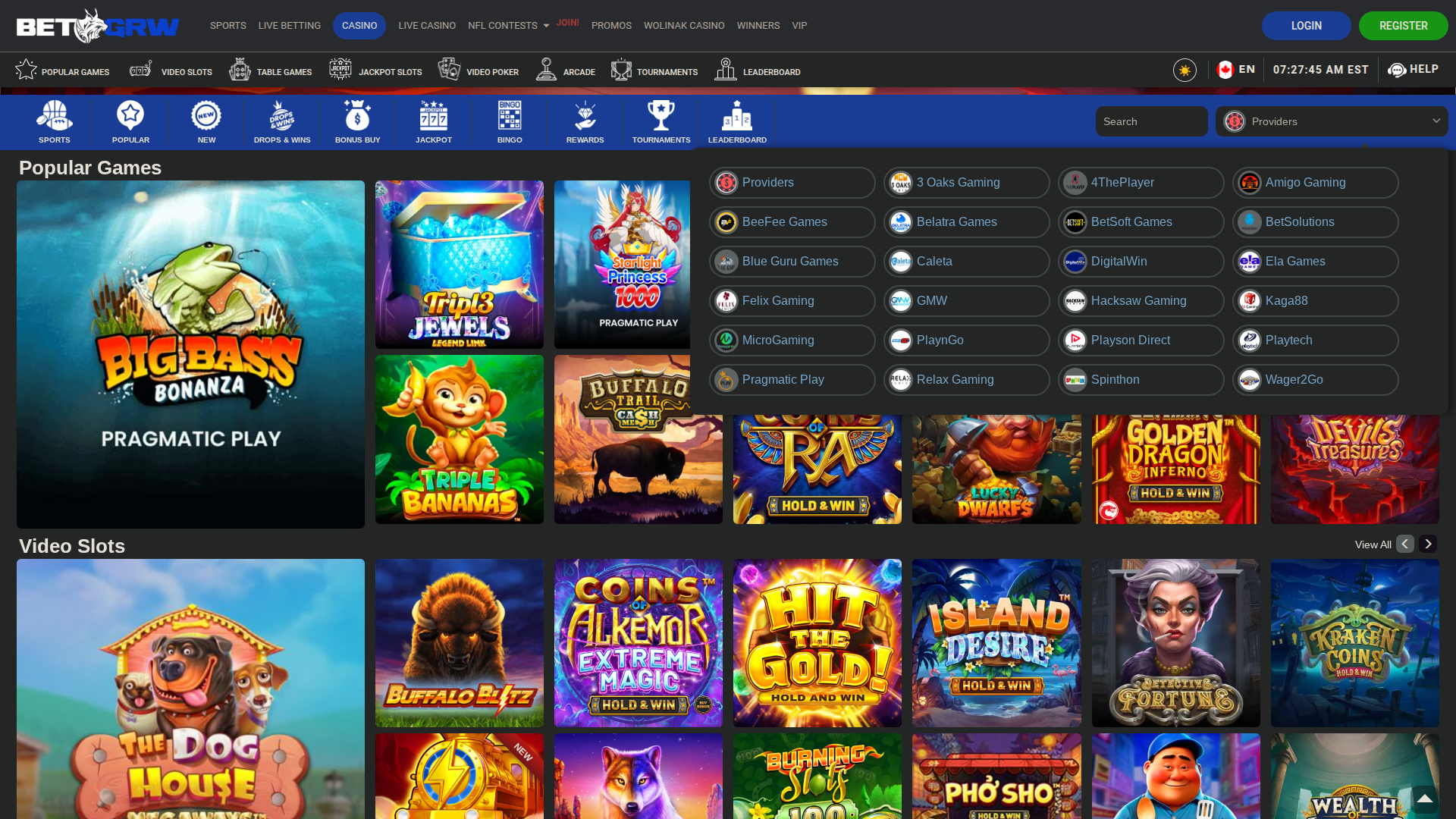The width and height of the screenshot is (1456, 819).
Task: Open the Rewards category icon
Action: point(585,114)
